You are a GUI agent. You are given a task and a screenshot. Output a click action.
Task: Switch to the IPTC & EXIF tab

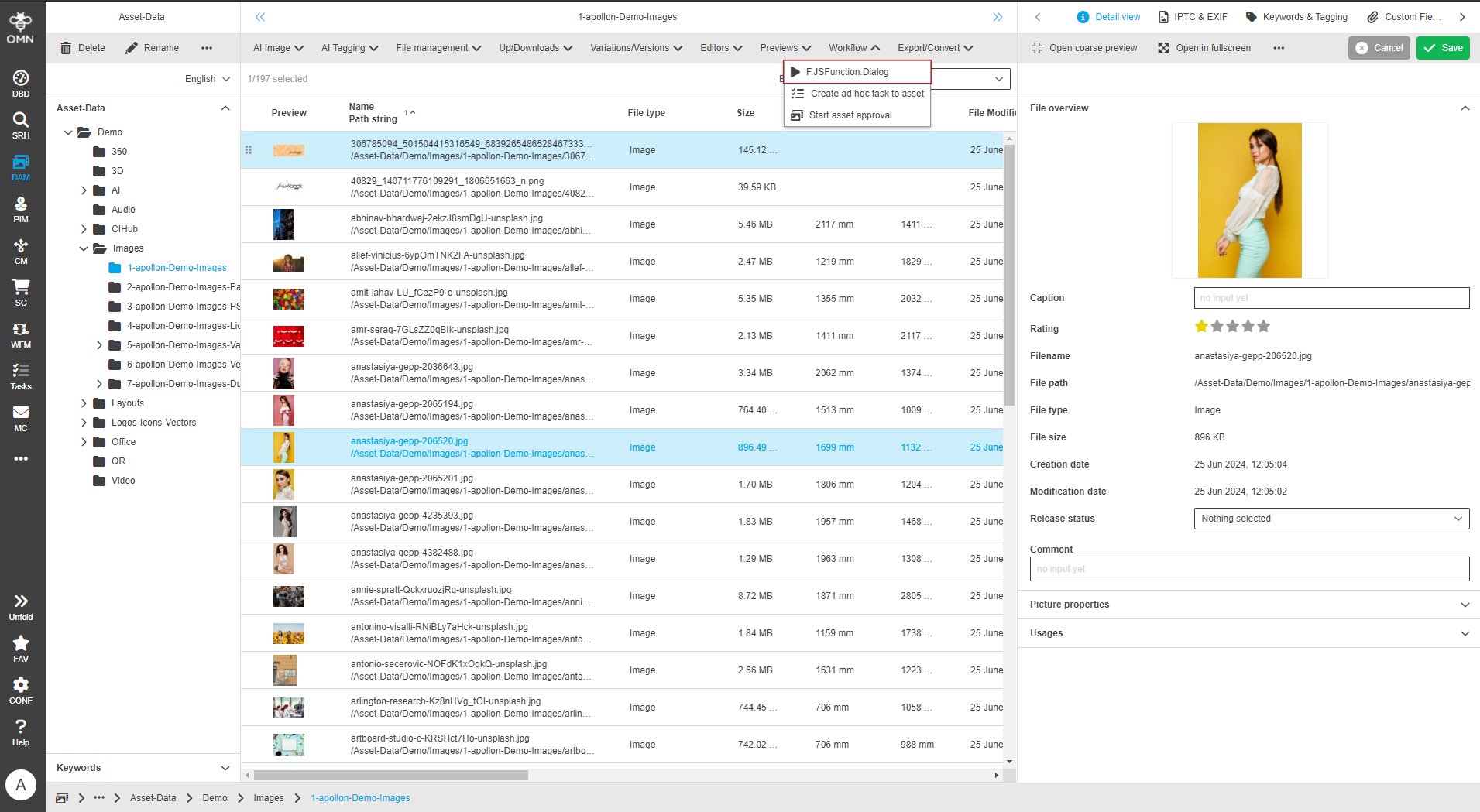tap(1193, 17)
